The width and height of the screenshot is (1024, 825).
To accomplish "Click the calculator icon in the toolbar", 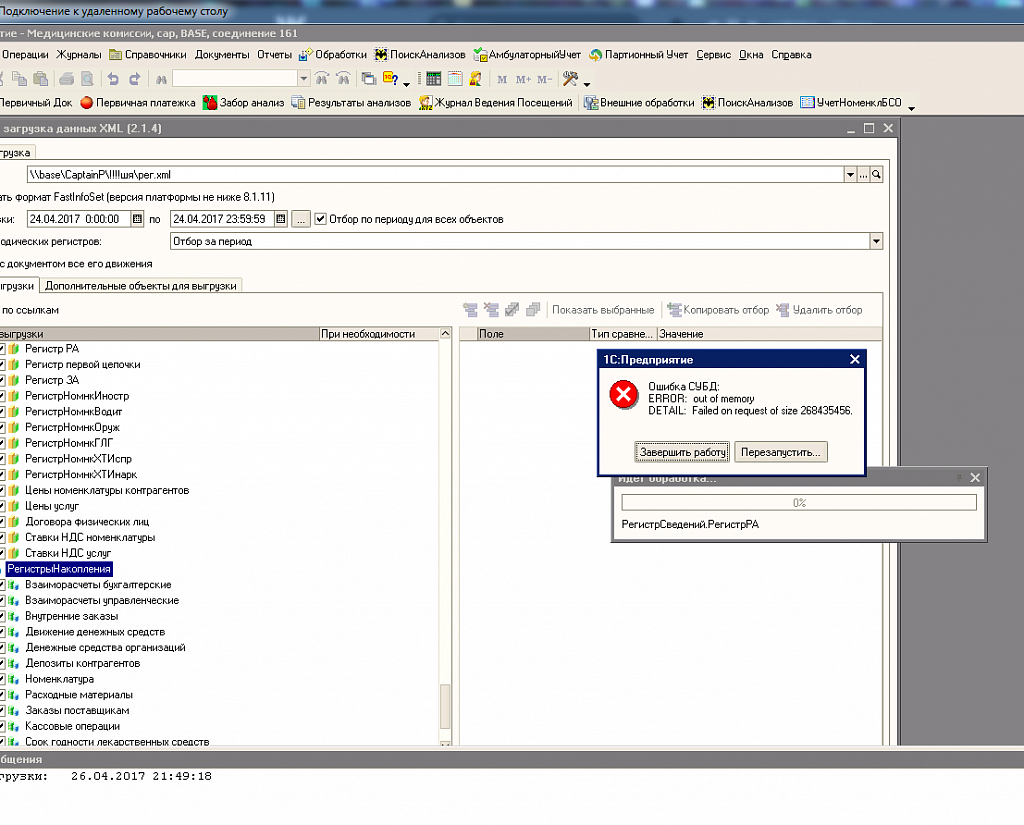I will pyautogui.click(x=432, y=79).
